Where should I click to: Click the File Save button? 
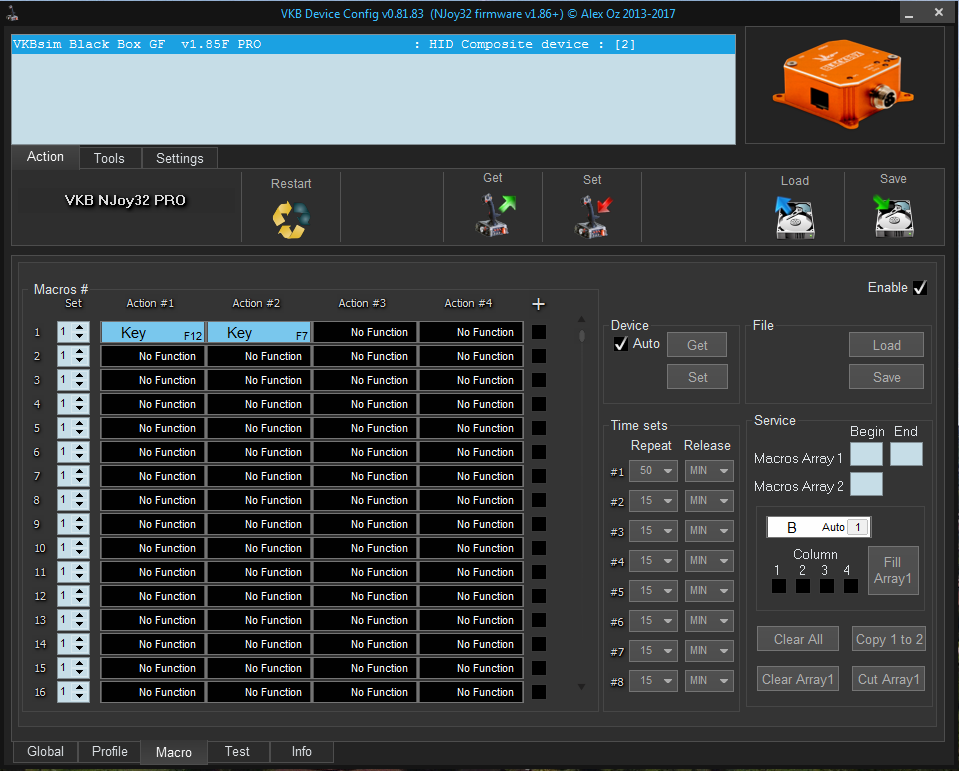click(x=886, y=377)
